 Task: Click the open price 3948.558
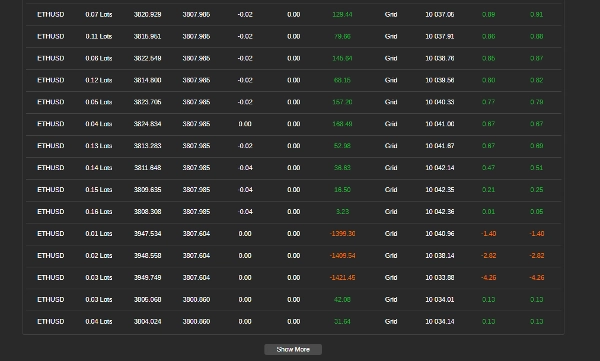click(x=147, y=255)
